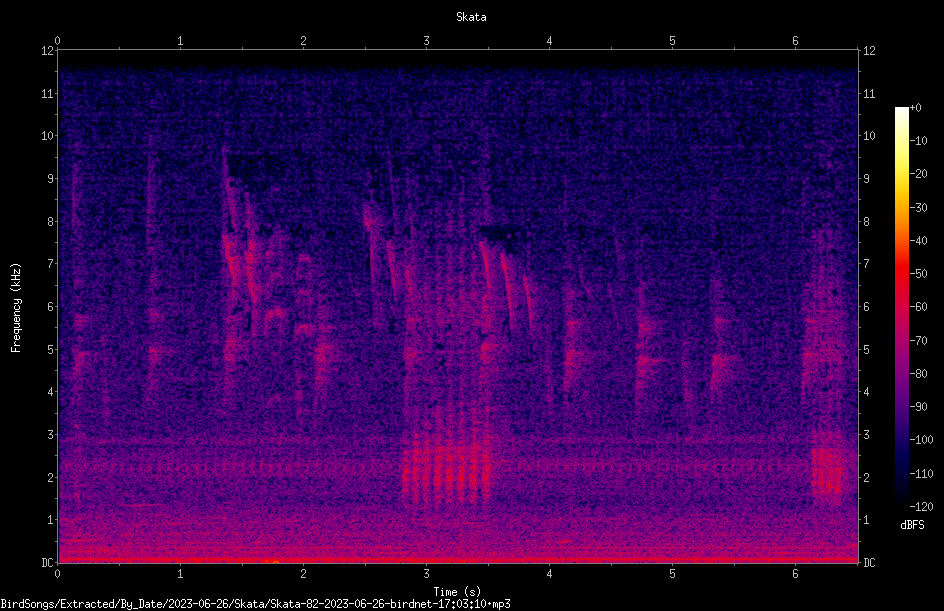Click the '-120' value on the color scale
Viewport: 944px width, 611px height.
pos(922,507)
